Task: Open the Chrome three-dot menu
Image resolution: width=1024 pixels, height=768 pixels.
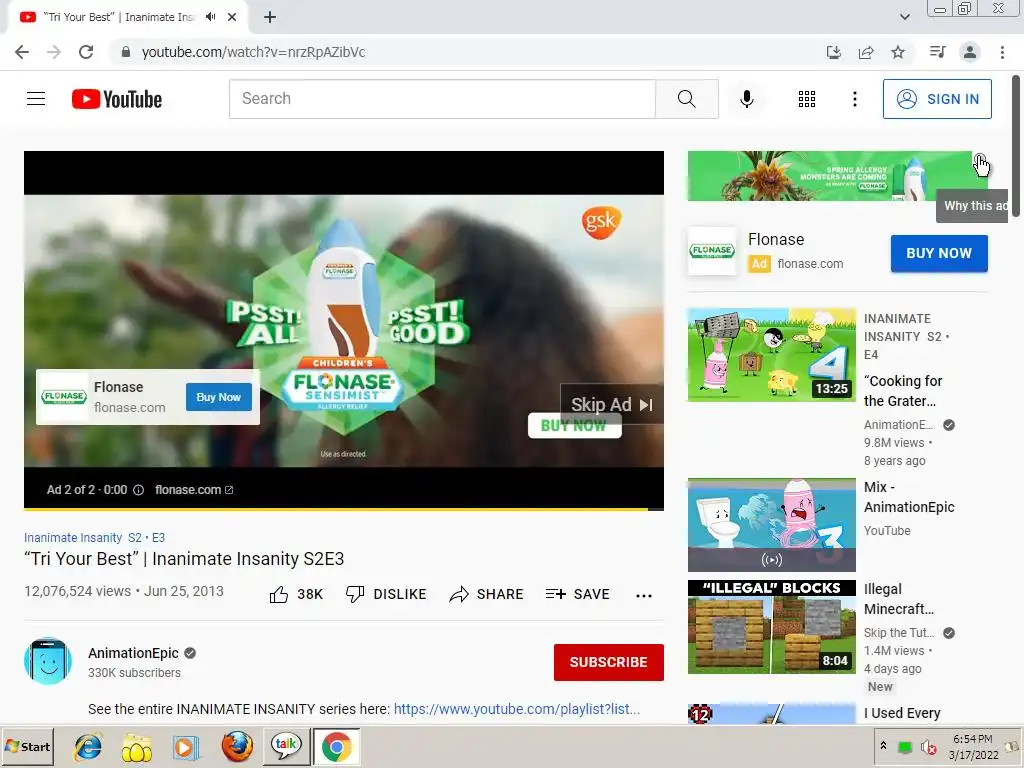Action: coord(1002,52)
